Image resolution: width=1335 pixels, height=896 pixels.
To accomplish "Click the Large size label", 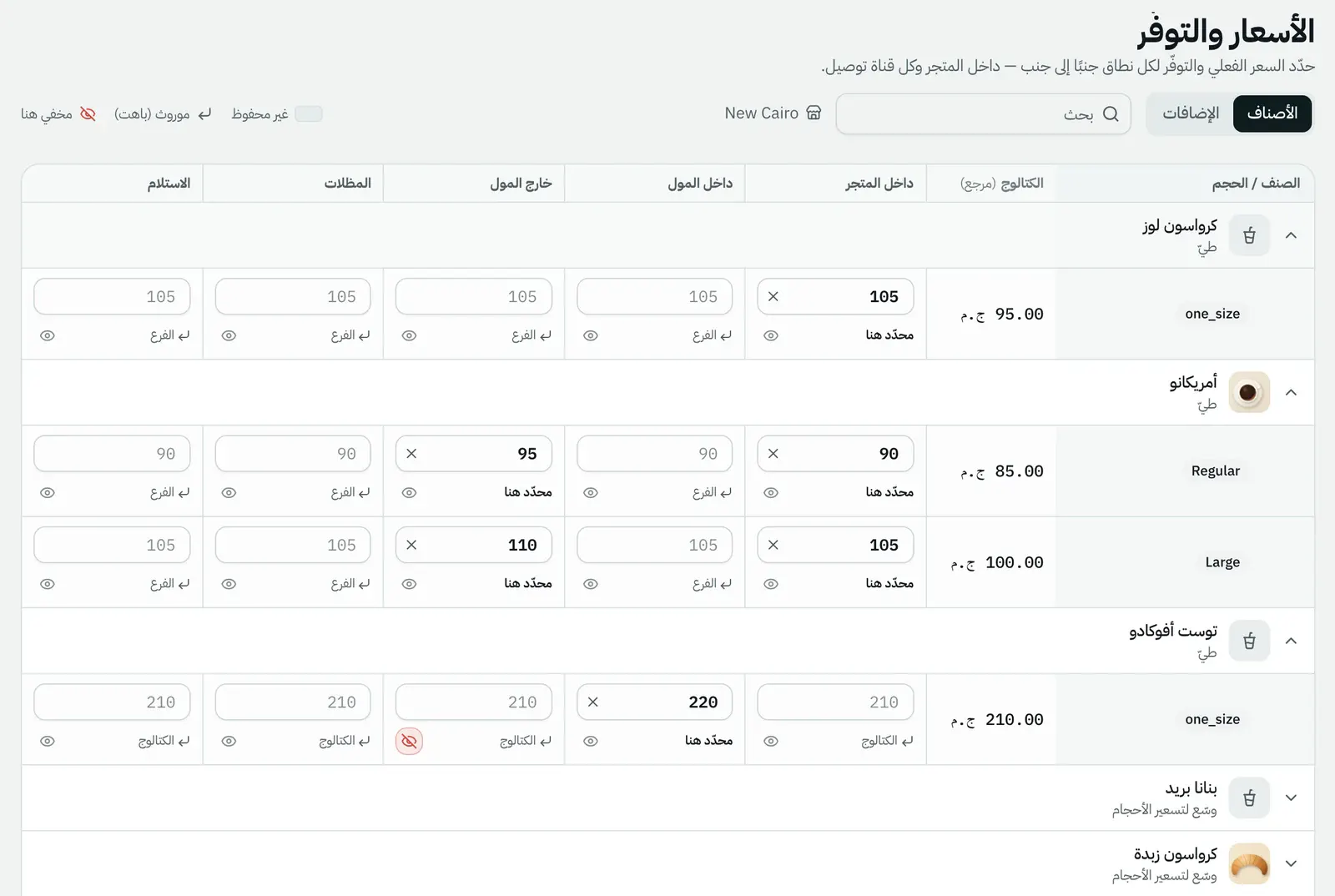I will point(1222,562).
